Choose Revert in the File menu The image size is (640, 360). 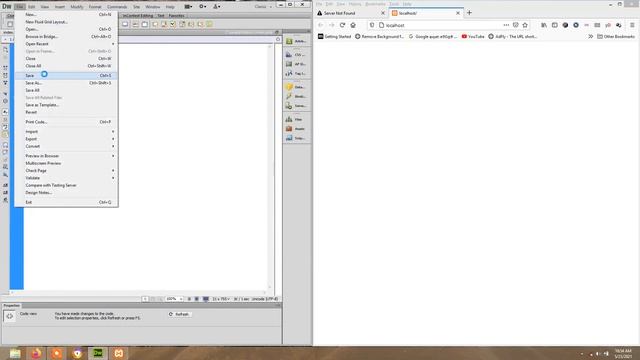[67, 112]
